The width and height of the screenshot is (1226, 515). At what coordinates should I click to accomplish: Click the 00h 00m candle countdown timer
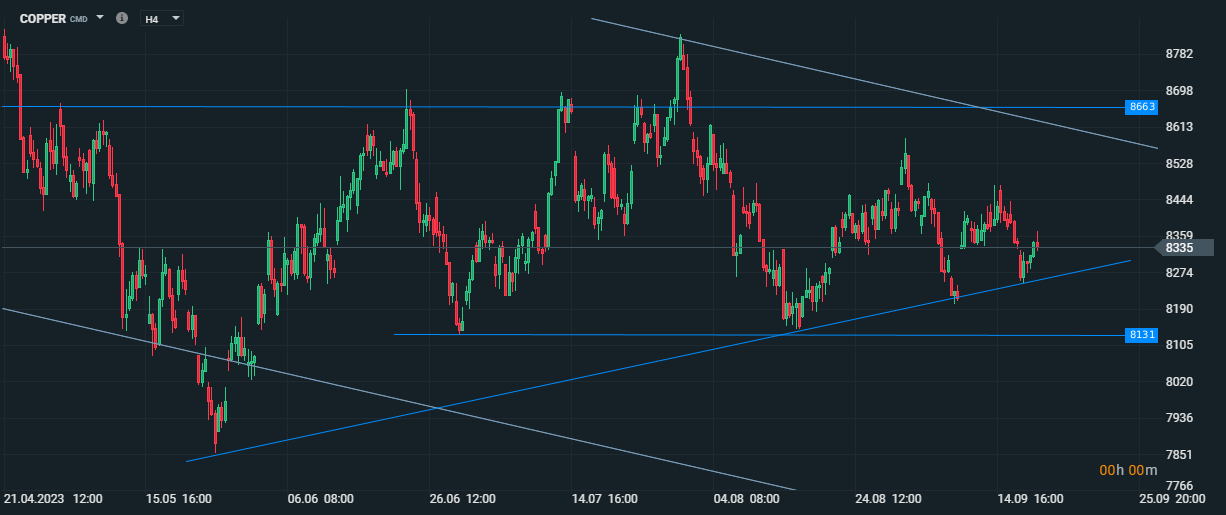(x=1128, y=470)
